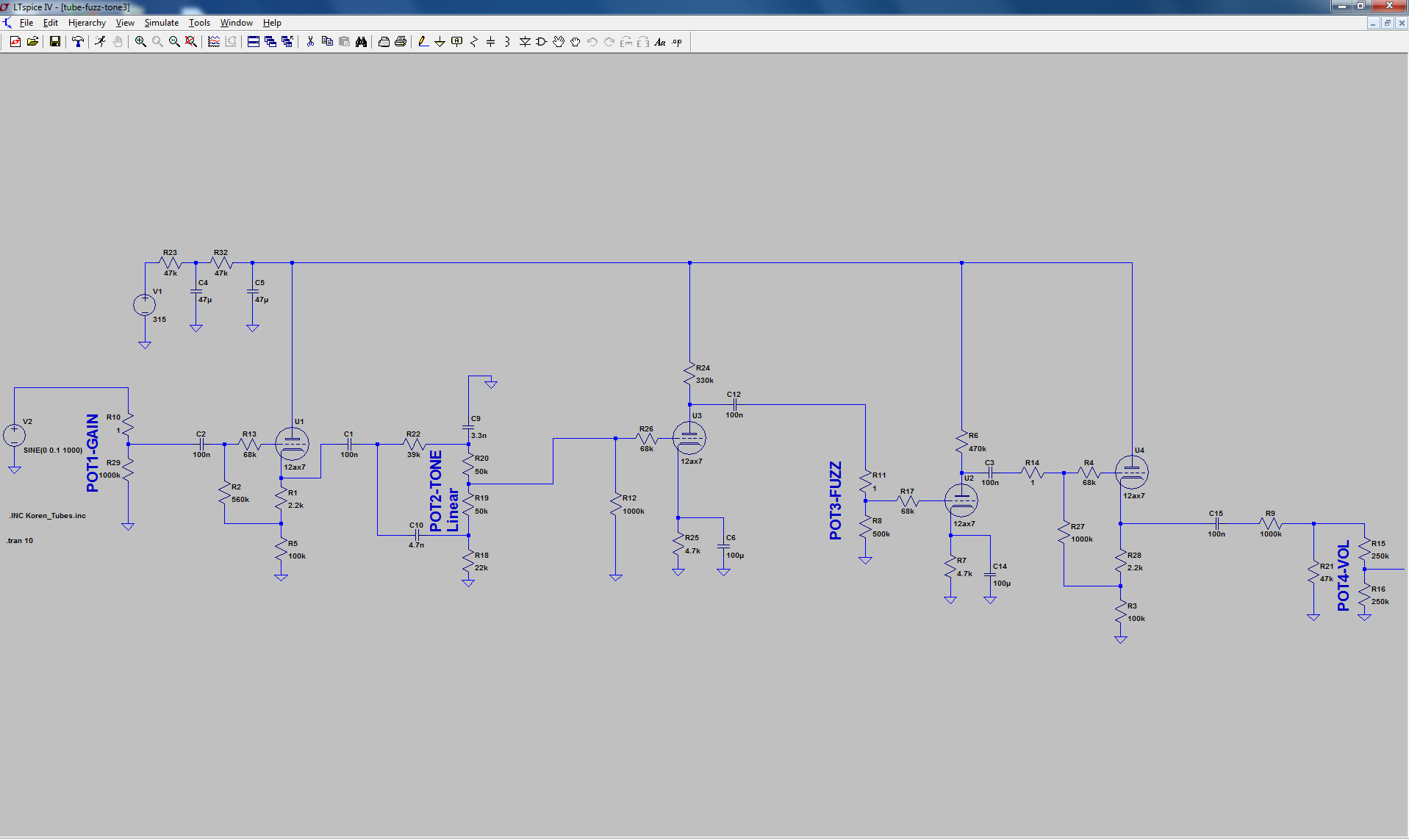Place an inductor component
The width and height of the screenshot is (1409, 840).
pos(507,42)
